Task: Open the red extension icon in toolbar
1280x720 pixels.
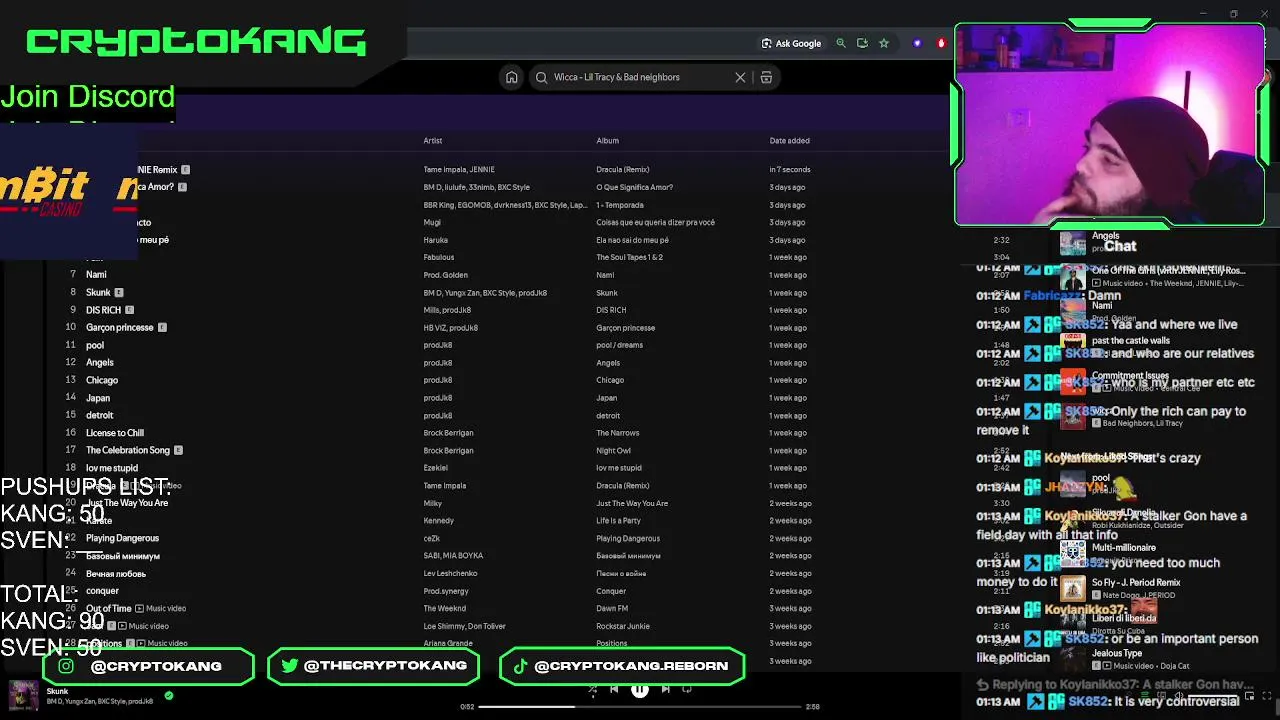Action: tap(941, 43)
